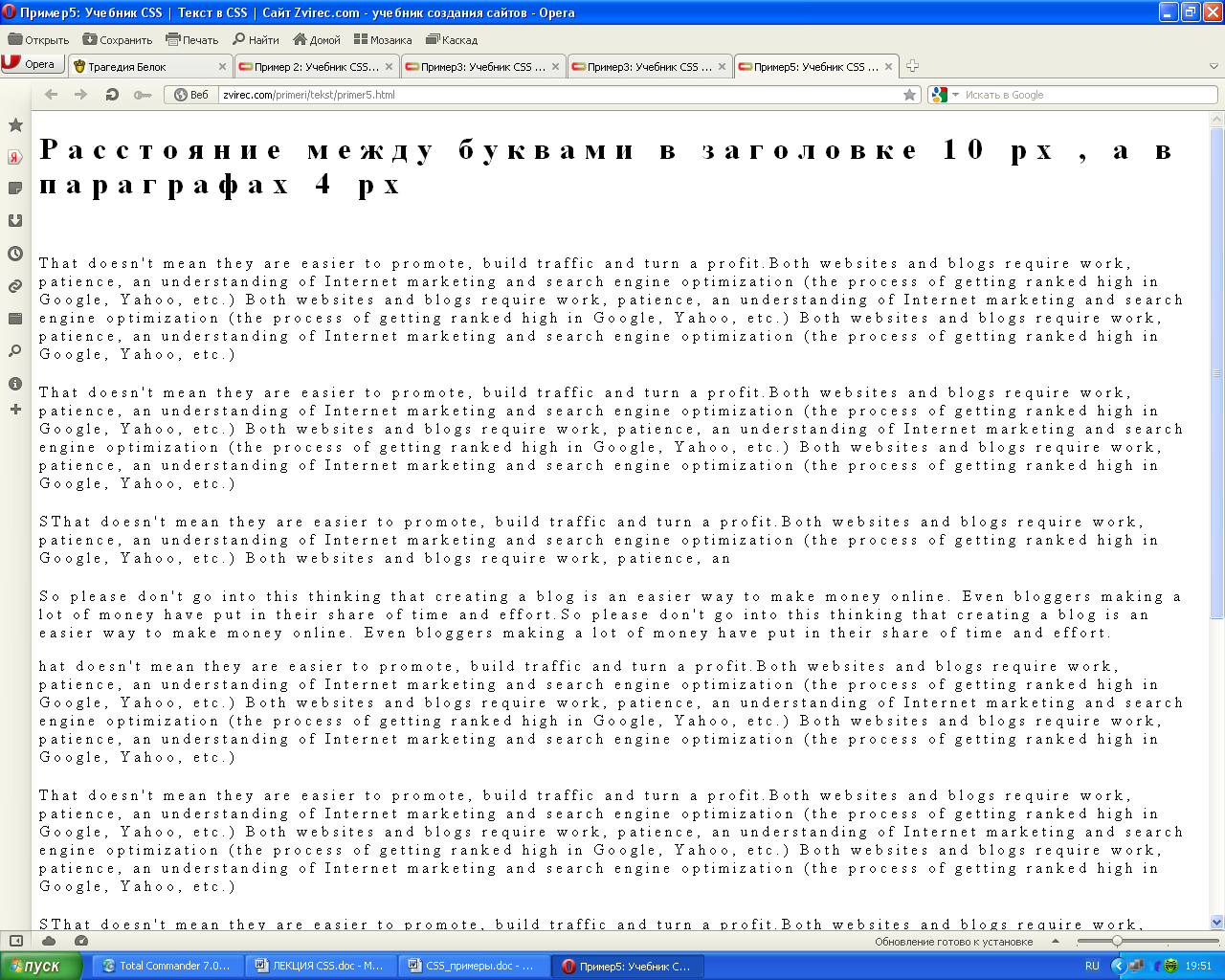Open the closed tabs list arrow

[x=1214, y=66]
